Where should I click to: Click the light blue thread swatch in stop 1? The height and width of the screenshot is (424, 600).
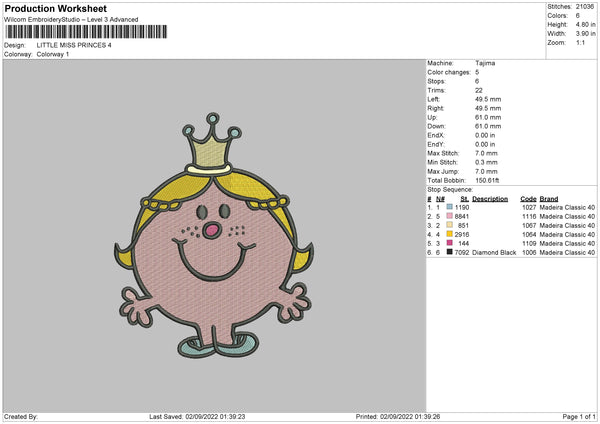[450, 207]
